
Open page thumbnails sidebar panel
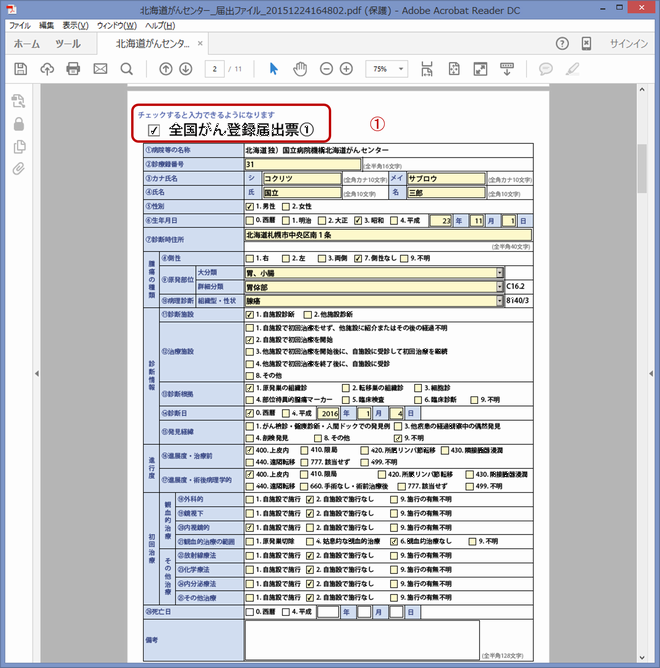(x=18, y=101)
